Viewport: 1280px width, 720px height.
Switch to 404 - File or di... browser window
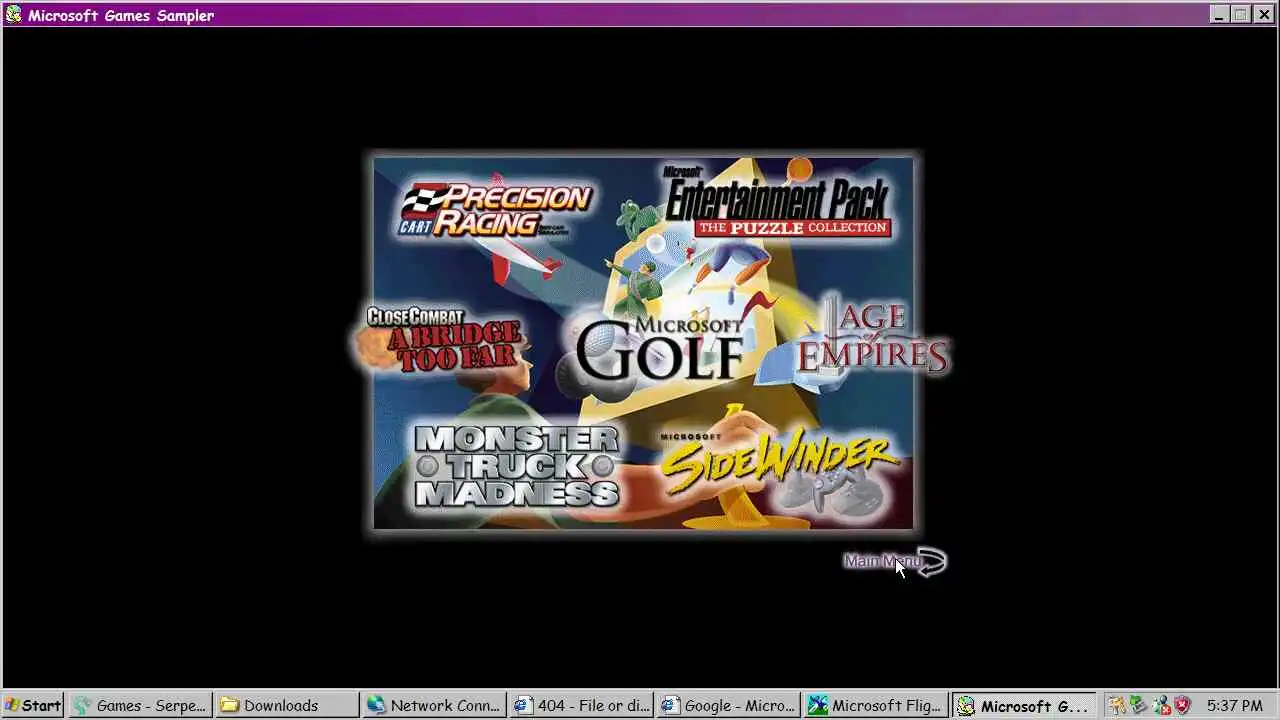point(581,705)
